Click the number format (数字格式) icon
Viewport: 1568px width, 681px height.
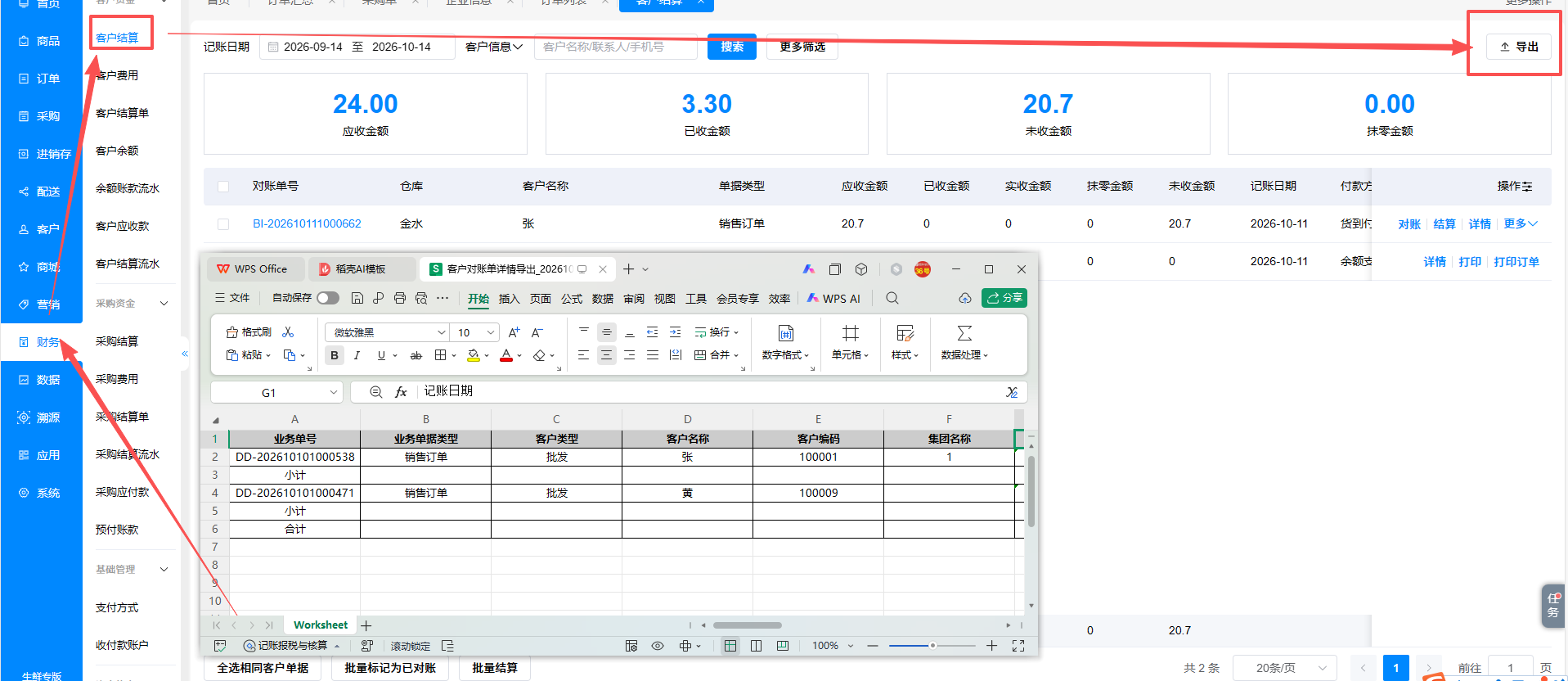[785, 333]
